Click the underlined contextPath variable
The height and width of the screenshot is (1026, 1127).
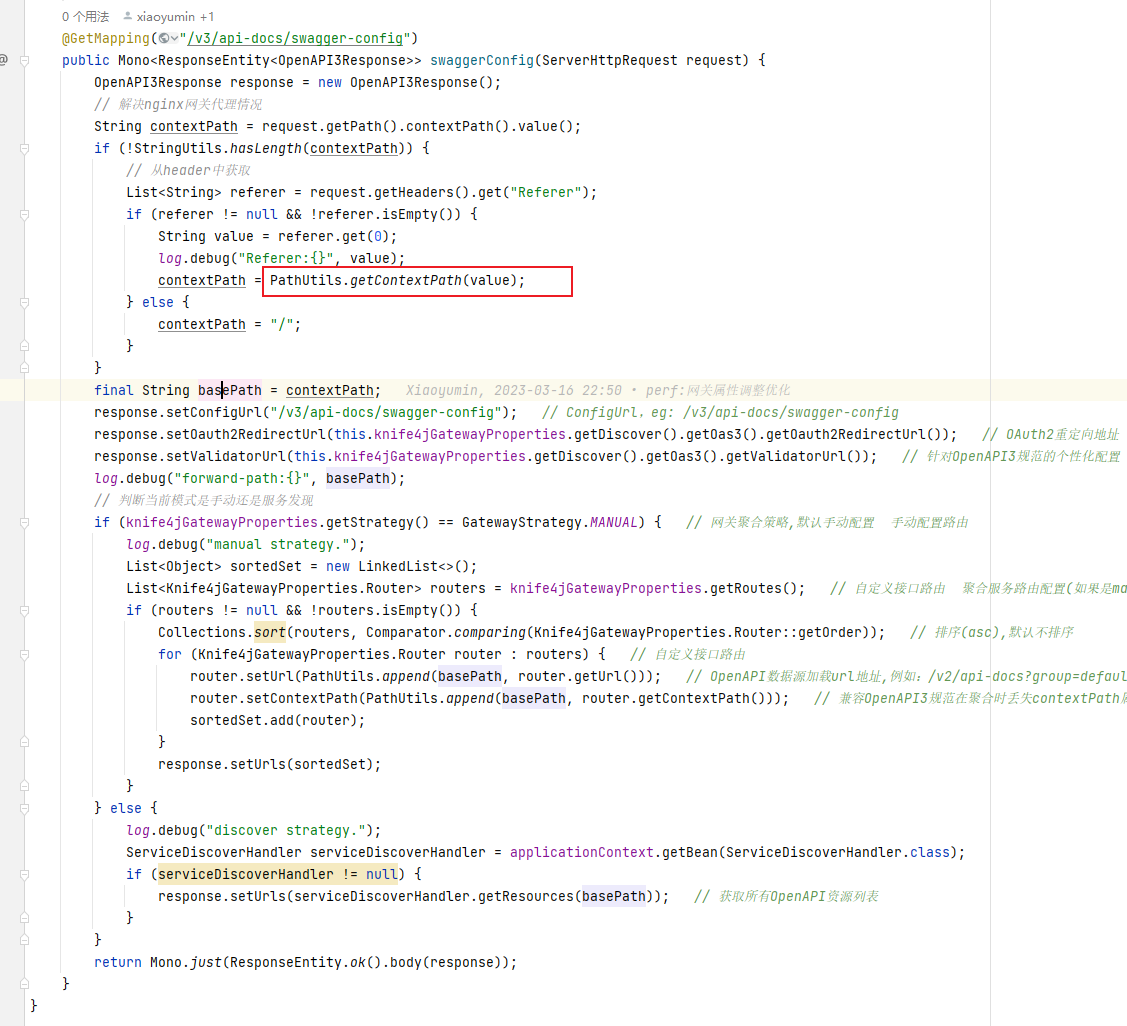coord(193,126)
